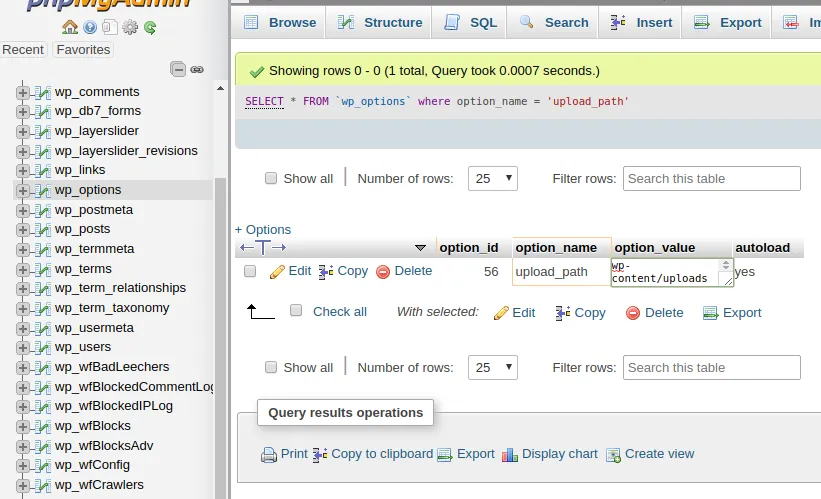Click navigation panel scrollbar up arrow
Viewport: 821px width, 499px height.
click(220, 88)
